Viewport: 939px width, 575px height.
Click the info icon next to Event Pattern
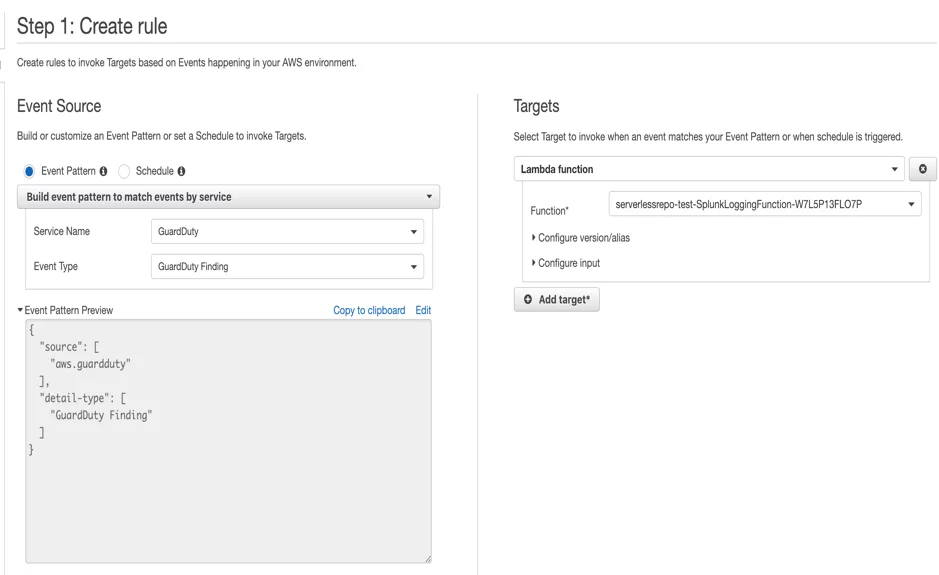click(104, 171)
